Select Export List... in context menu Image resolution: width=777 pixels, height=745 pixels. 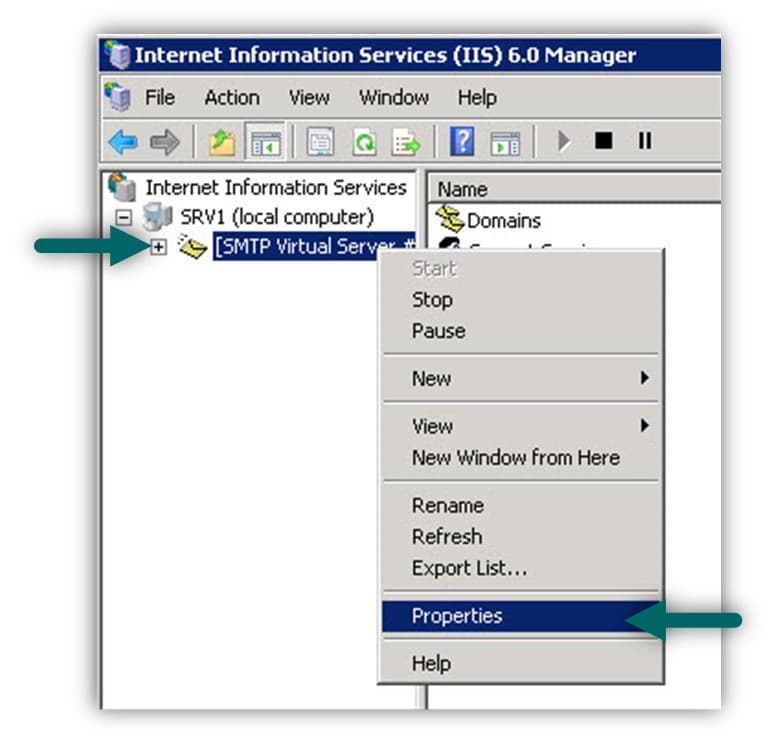pos(520,568)
